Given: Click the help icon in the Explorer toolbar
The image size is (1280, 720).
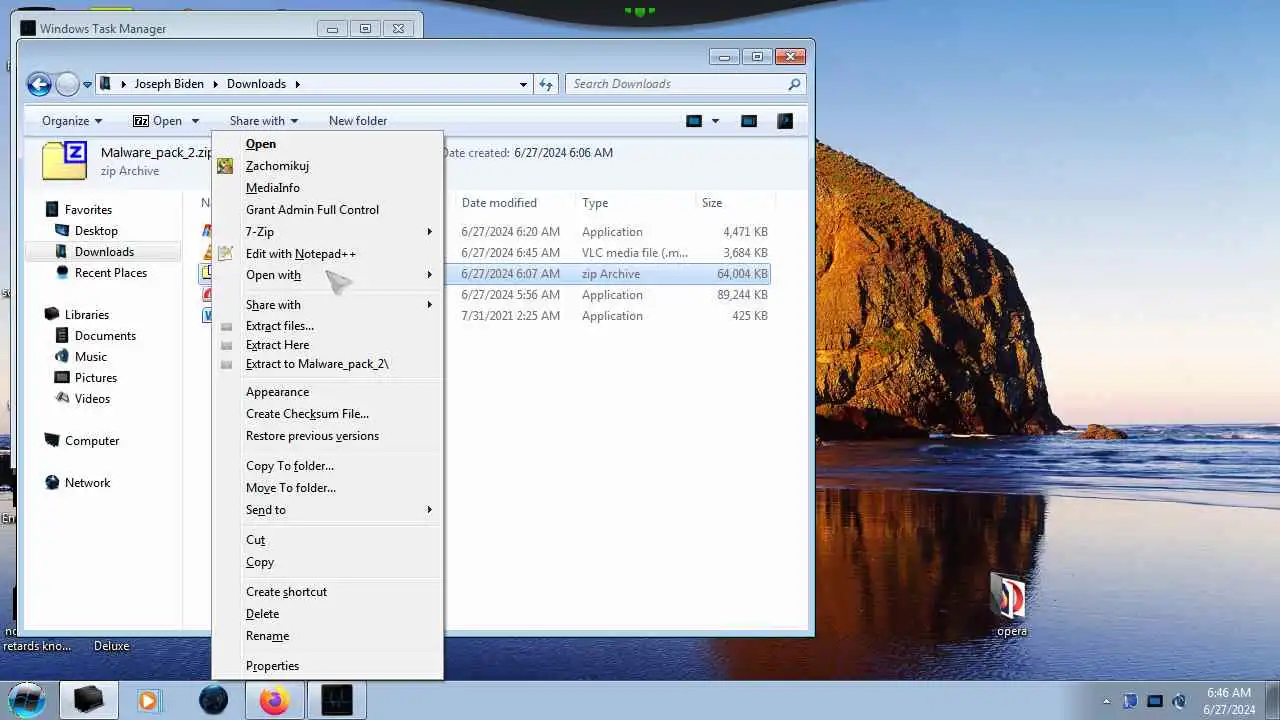Looking at the screenshot, I should click(785, 121).
